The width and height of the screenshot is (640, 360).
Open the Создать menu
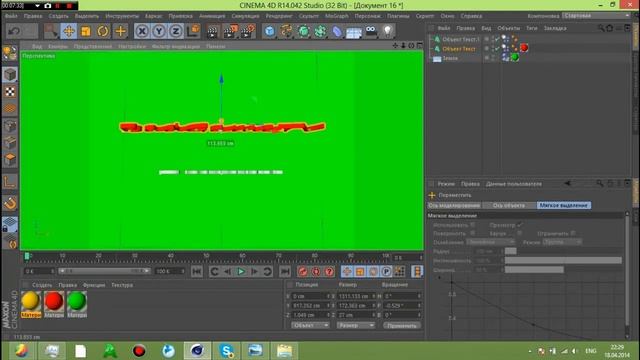coord(58,16)
